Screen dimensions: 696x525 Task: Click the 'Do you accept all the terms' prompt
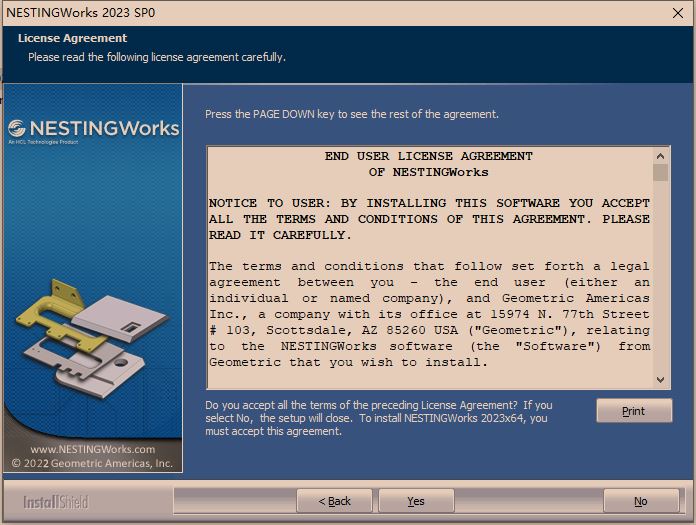pos(379,418)
